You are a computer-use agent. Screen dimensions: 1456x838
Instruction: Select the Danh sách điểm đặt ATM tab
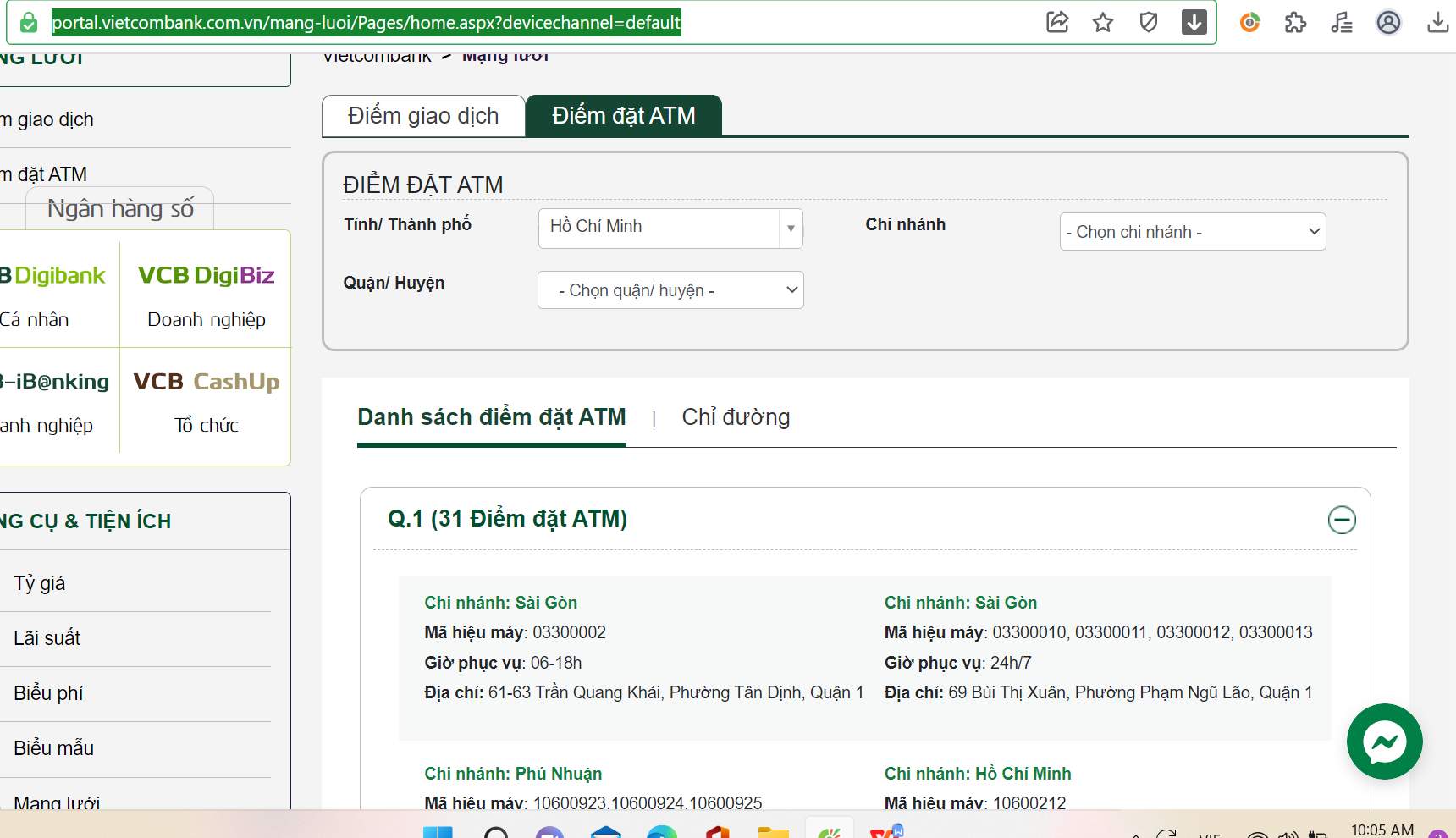point(492,417)
